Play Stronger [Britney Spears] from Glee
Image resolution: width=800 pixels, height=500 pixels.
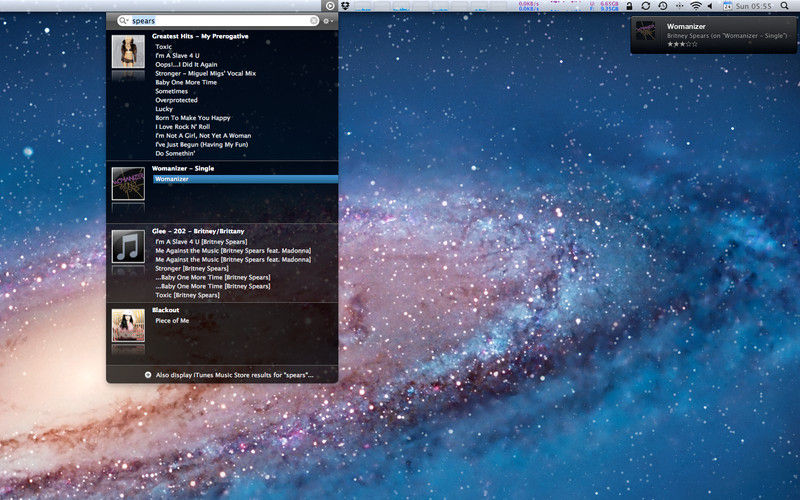[x=192, y=268]
